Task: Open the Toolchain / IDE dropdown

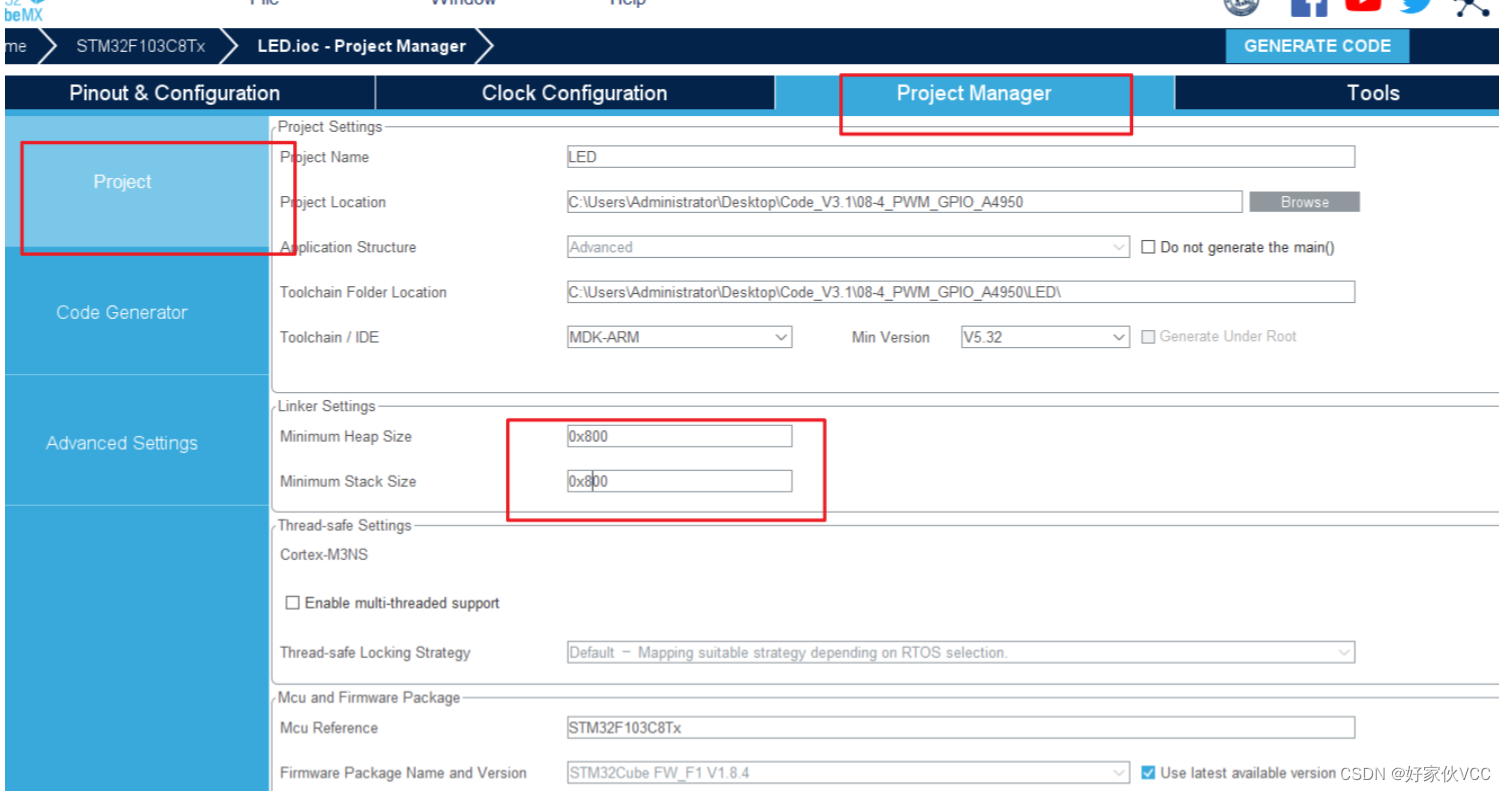Action: pyautogui.click(x=679, y=337)
